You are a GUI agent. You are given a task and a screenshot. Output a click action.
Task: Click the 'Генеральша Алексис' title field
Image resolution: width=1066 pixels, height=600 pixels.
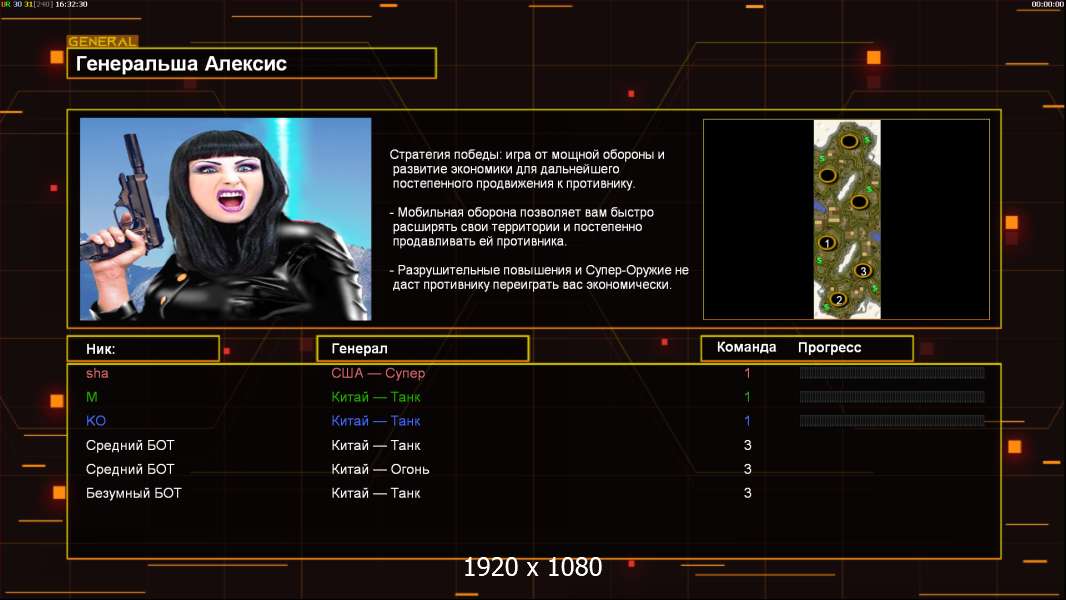click(x=252, y=63)
